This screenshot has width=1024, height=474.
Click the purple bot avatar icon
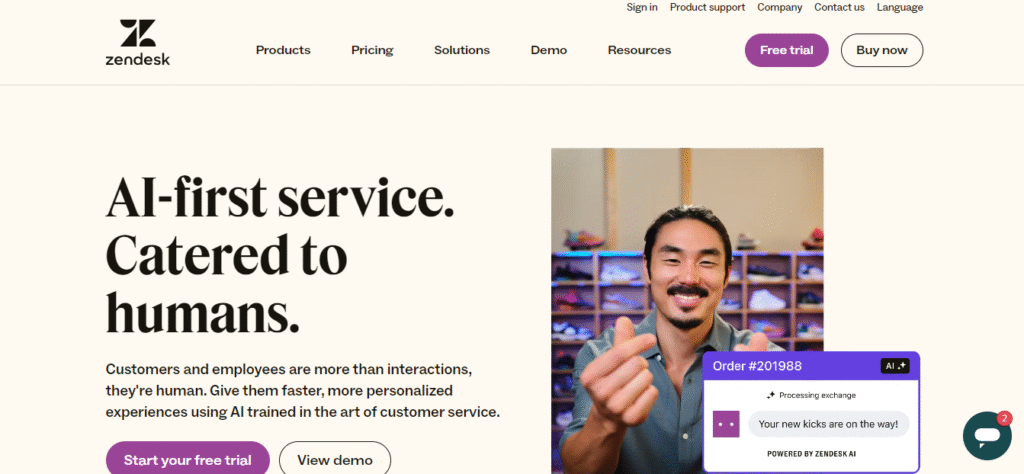[x=726, y=424]
